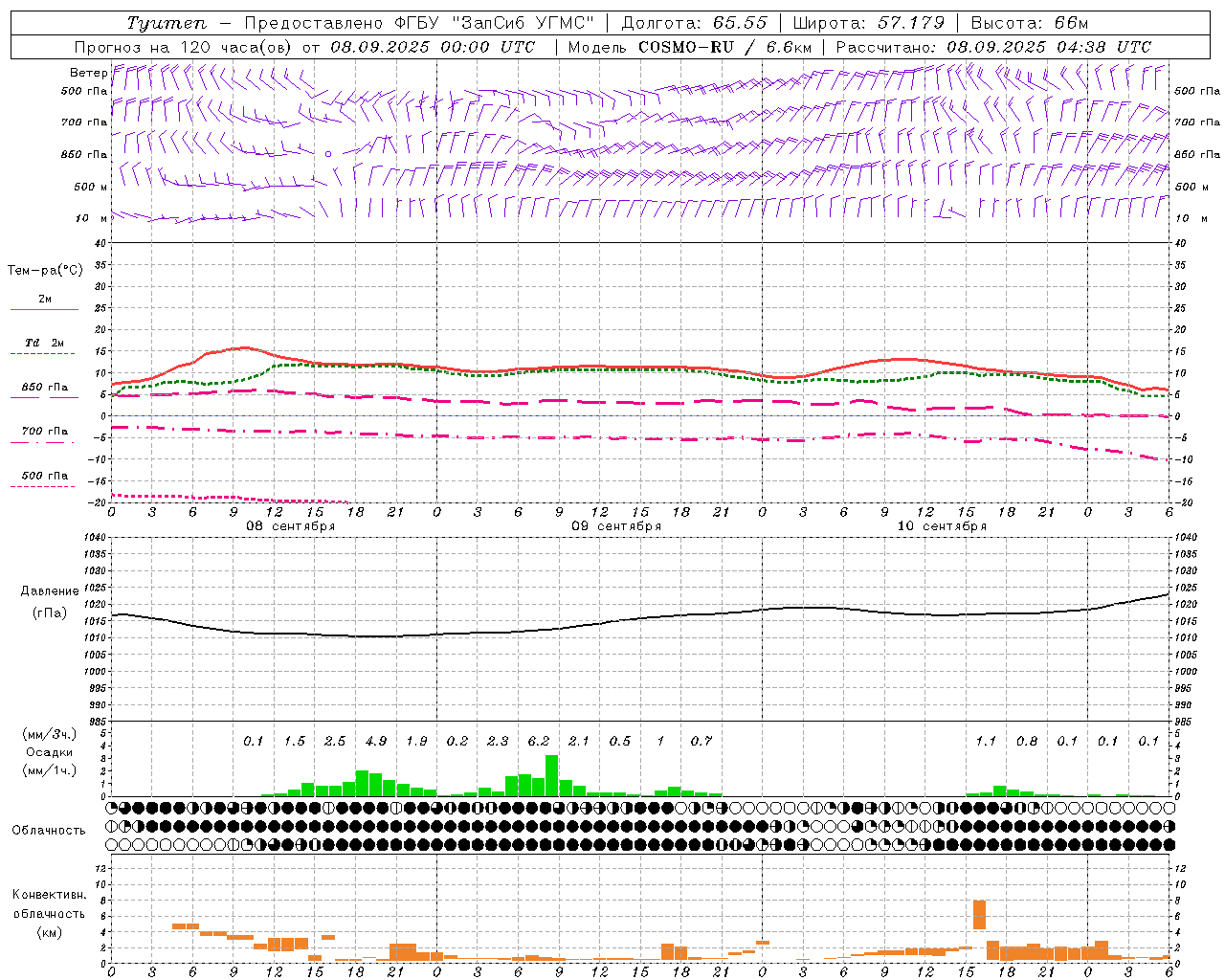Click the 3-hour precipitation value "1.1"
Image resolution: width=1225 pixels, height=980 pixels.
[x=986, y=742]
